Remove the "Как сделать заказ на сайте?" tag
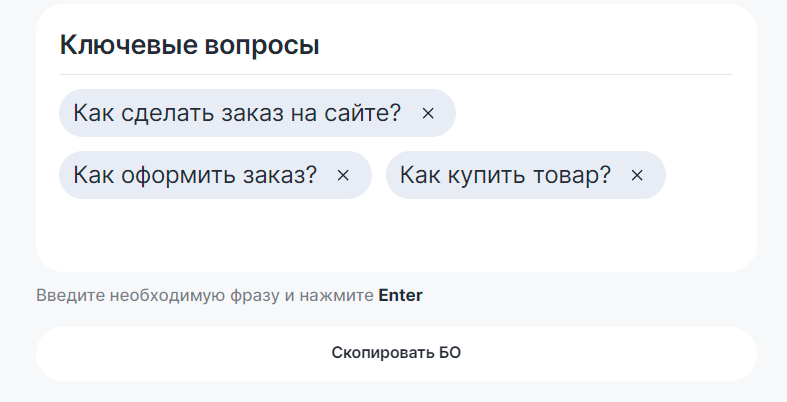 (428, 114)
